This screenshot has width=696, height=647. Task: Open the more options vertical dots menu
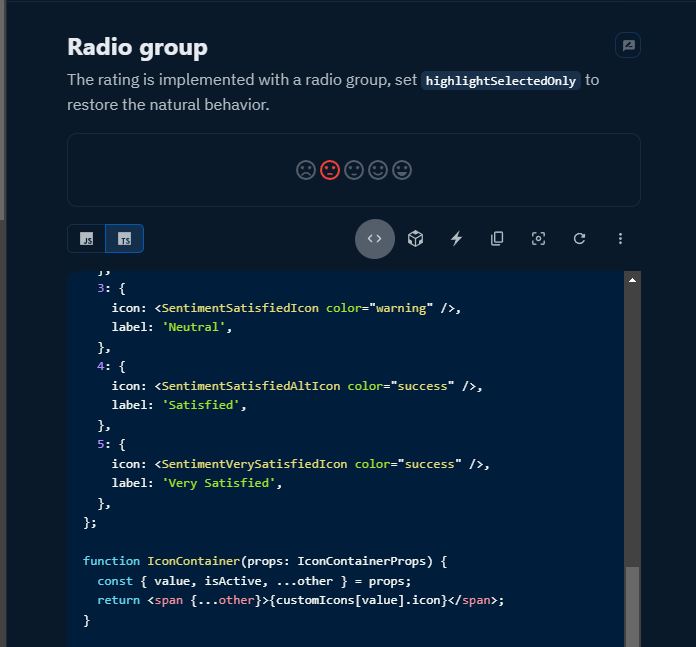point(620,239)
